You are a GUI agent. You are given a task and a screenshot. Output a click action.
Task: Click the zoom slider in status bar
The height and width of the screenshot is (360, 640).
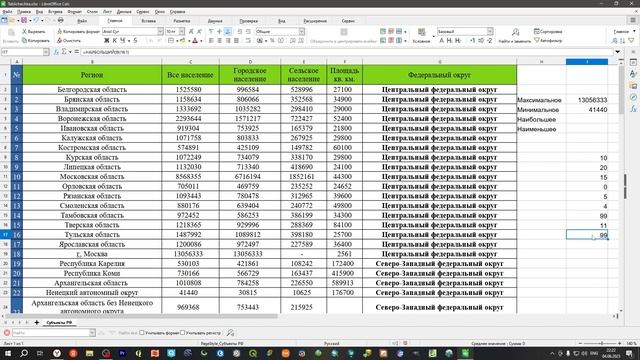tap(600, 344)
